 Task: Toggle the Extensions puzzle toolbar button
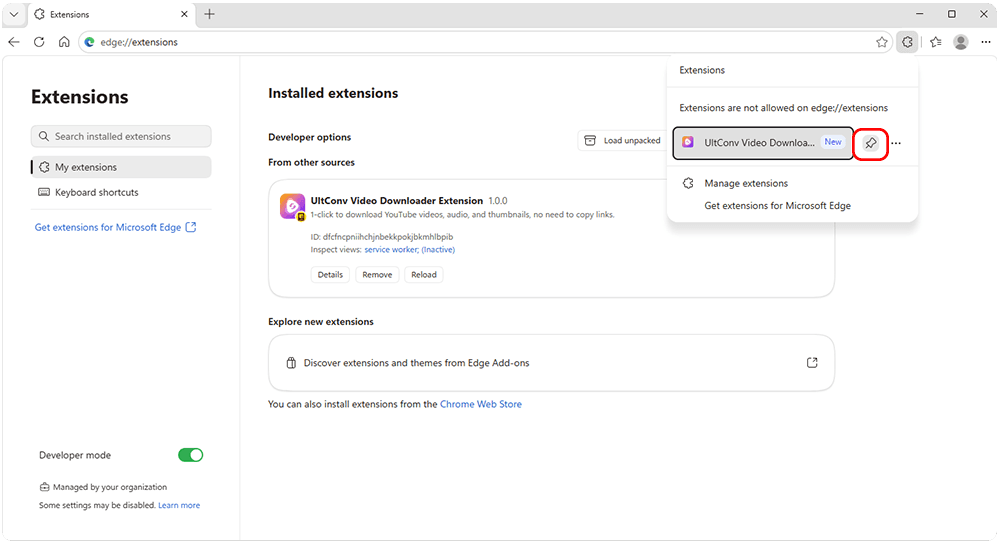907,42
